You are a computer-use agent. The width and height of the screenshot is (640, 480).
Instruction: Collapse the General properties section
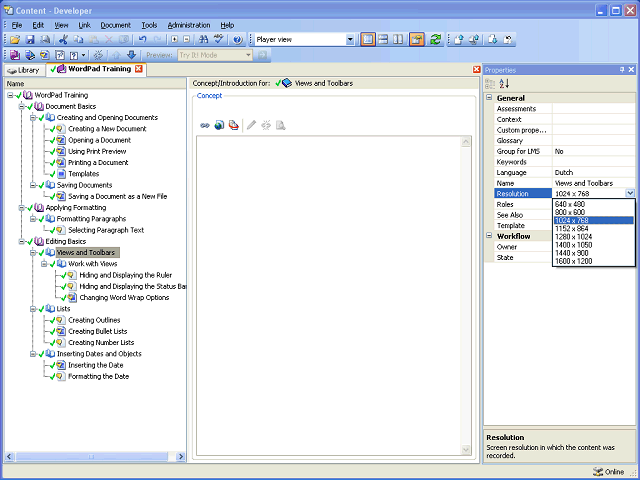[489, 98]
